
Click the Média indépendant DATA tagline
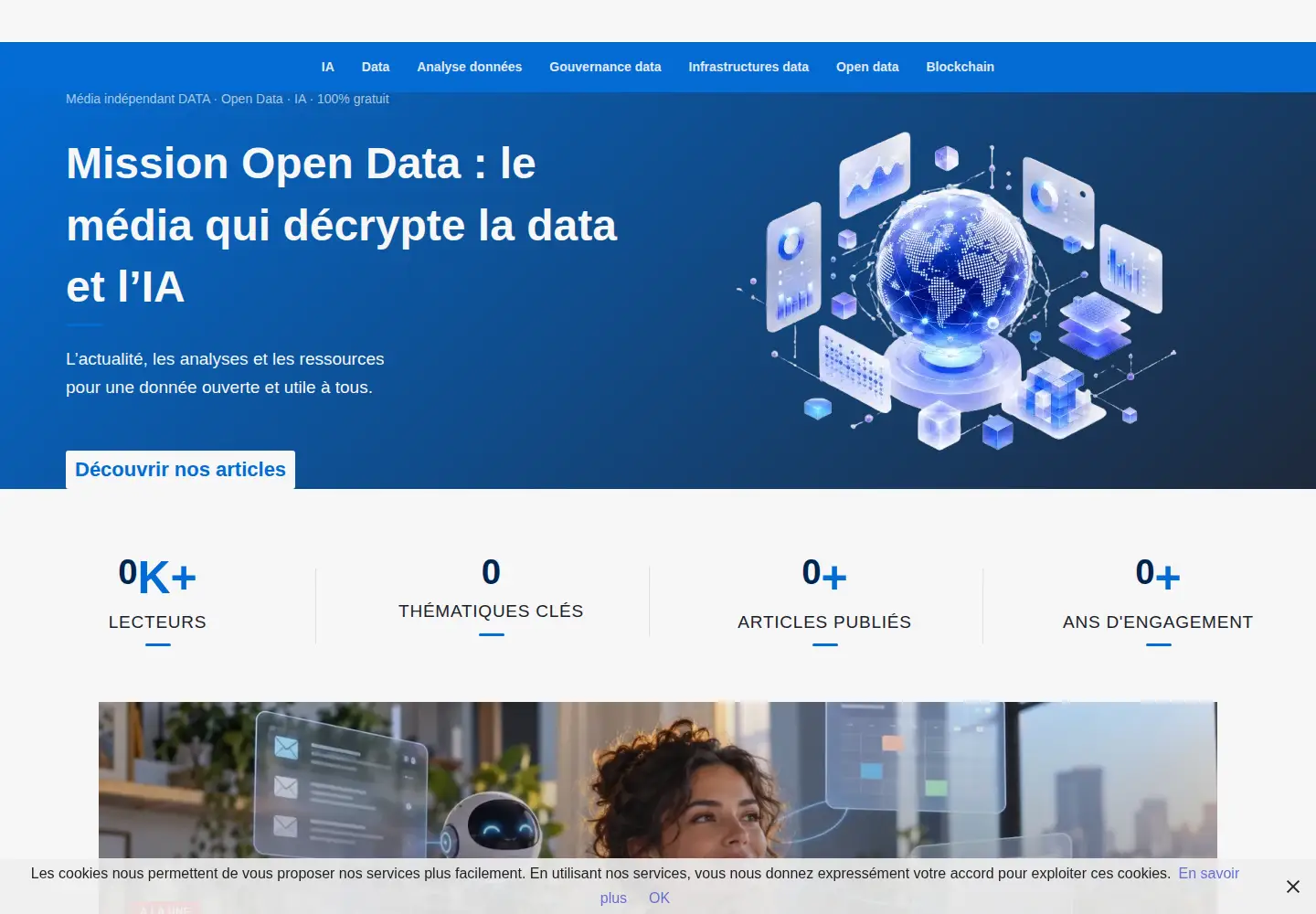point(228,99)
